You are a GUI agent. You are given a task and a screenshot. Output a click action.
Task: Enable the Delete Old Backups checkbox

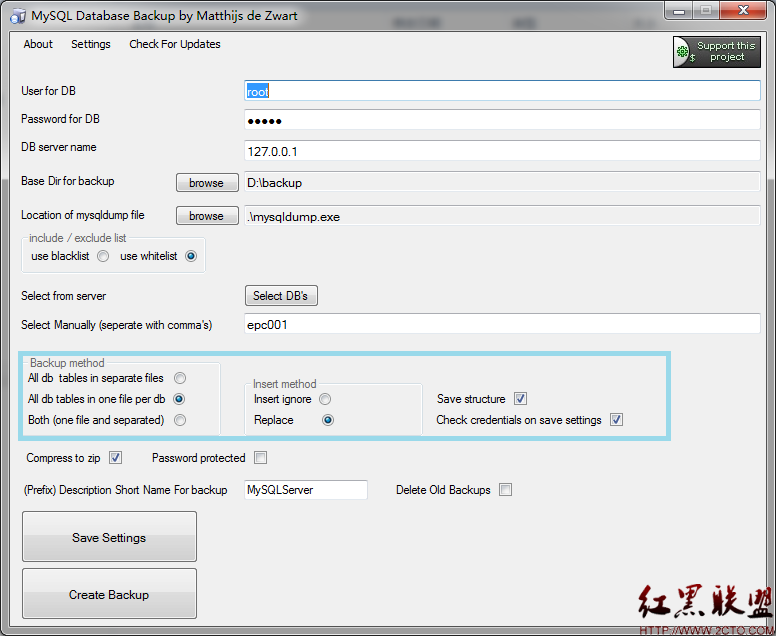coord(505,489)
